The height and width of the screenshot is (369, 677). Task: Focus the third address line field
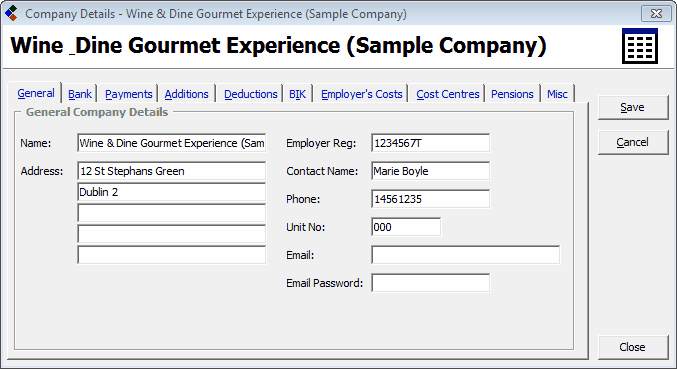pyautogui.click(x=172, y=213)
